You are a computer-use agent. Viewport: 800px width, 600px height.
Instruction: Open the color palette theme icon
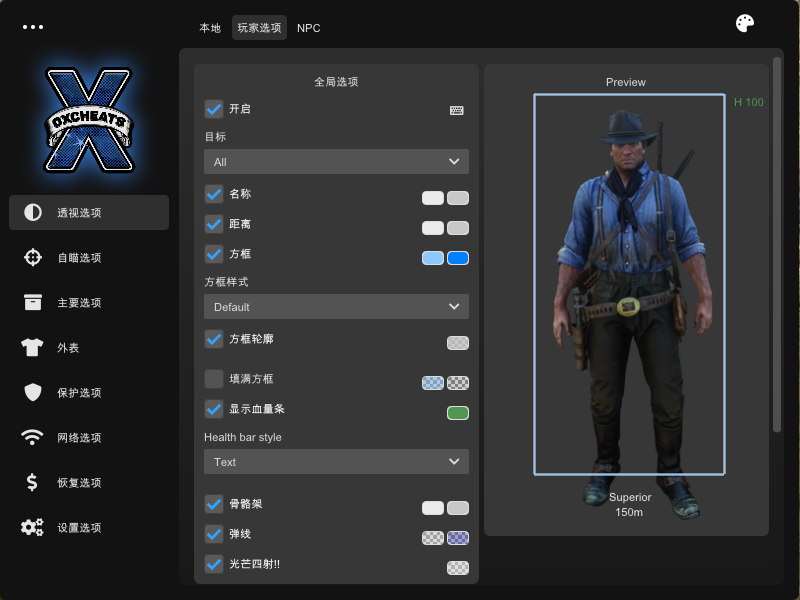[745, 24]
